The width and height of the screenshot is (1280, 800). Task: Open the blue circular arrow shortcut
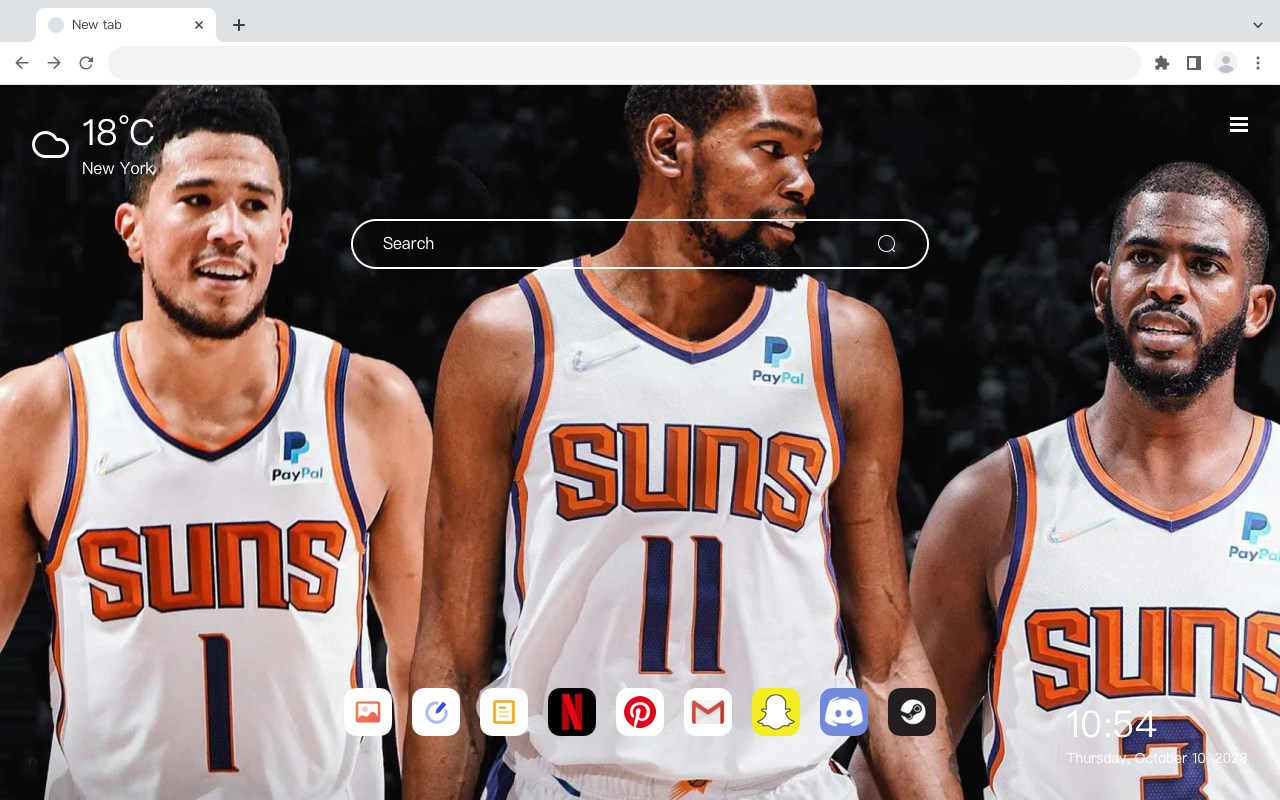(x=436, y=712)
